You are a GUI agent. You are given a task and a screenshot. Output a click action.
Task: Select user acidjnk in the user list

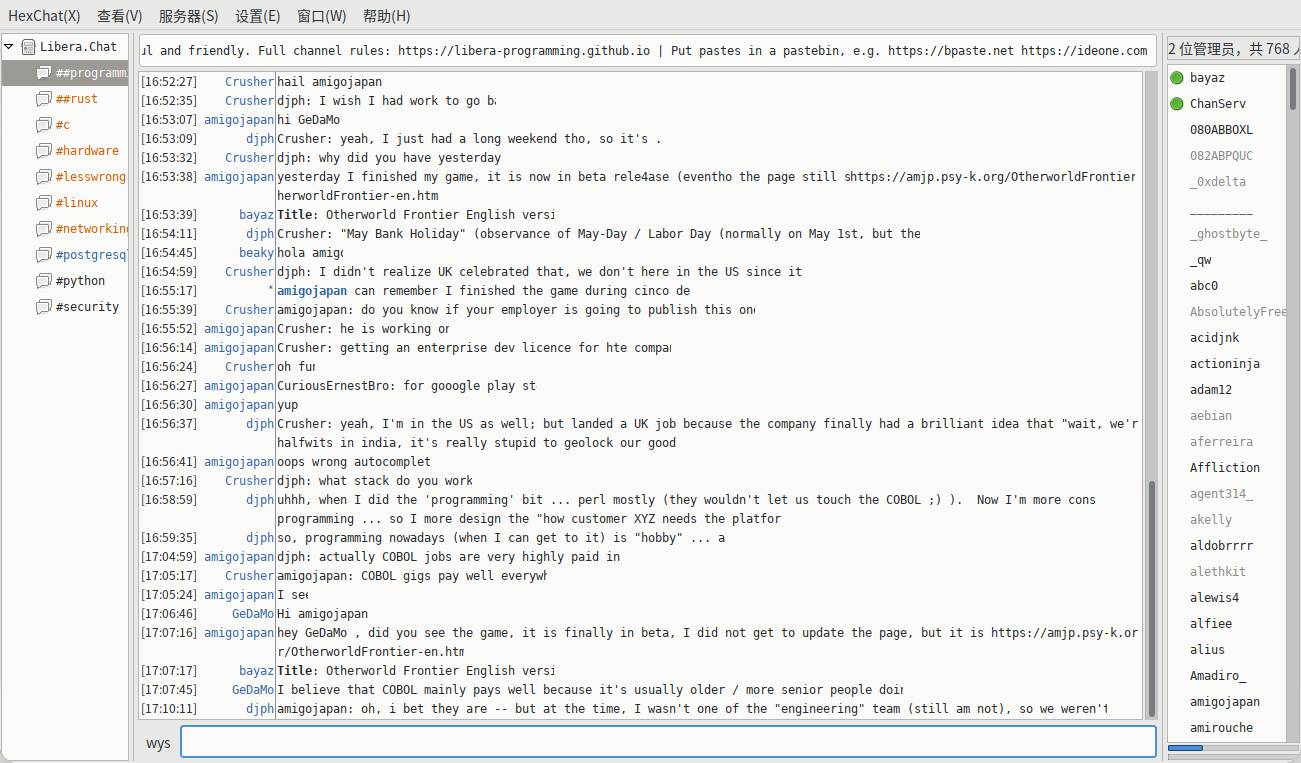[1214, 338]
